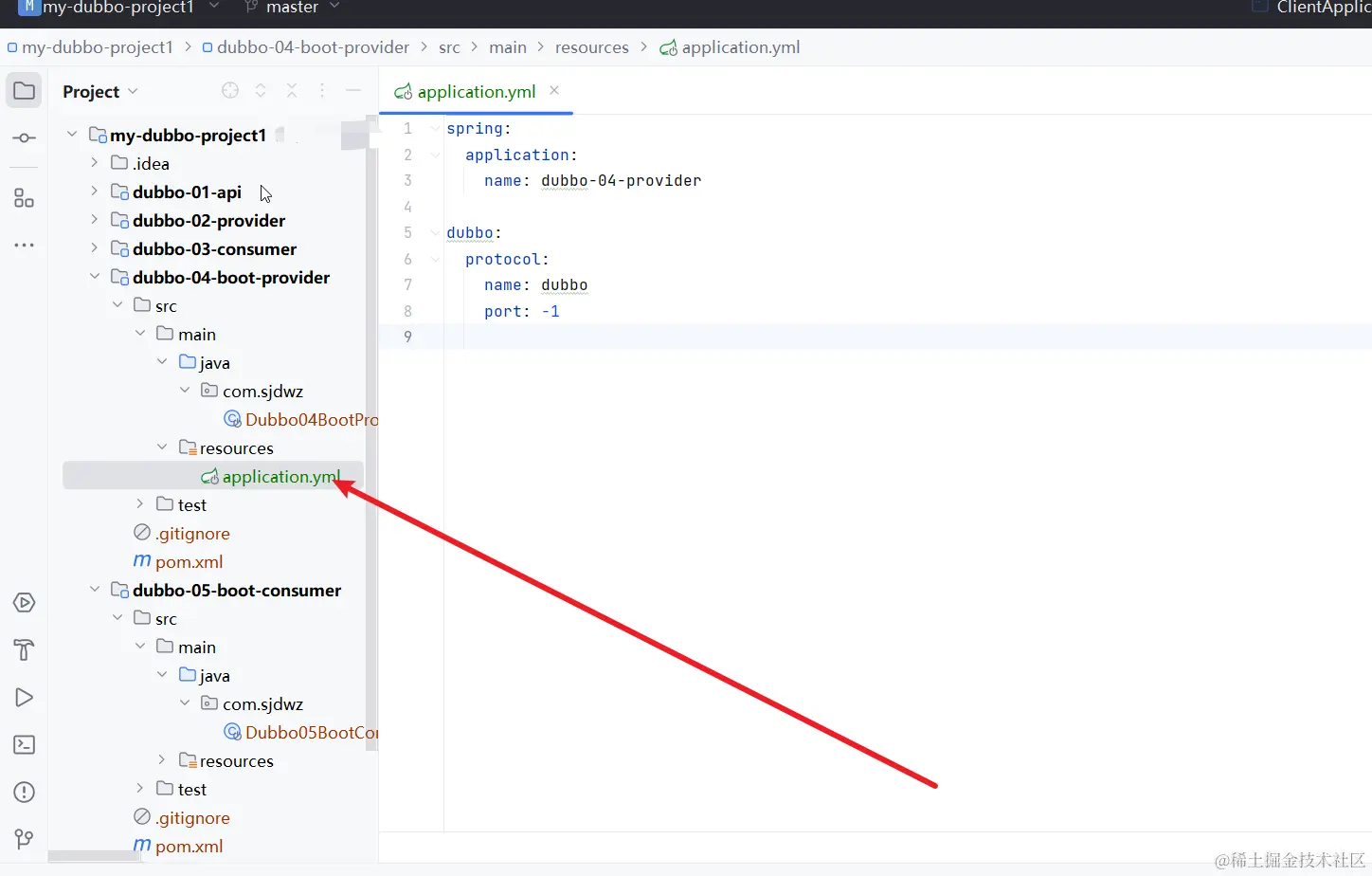Screen dimensions: 1372x876
Task: Expand the .idea folder
Action: pyautogui.click(x=95, y=163)
